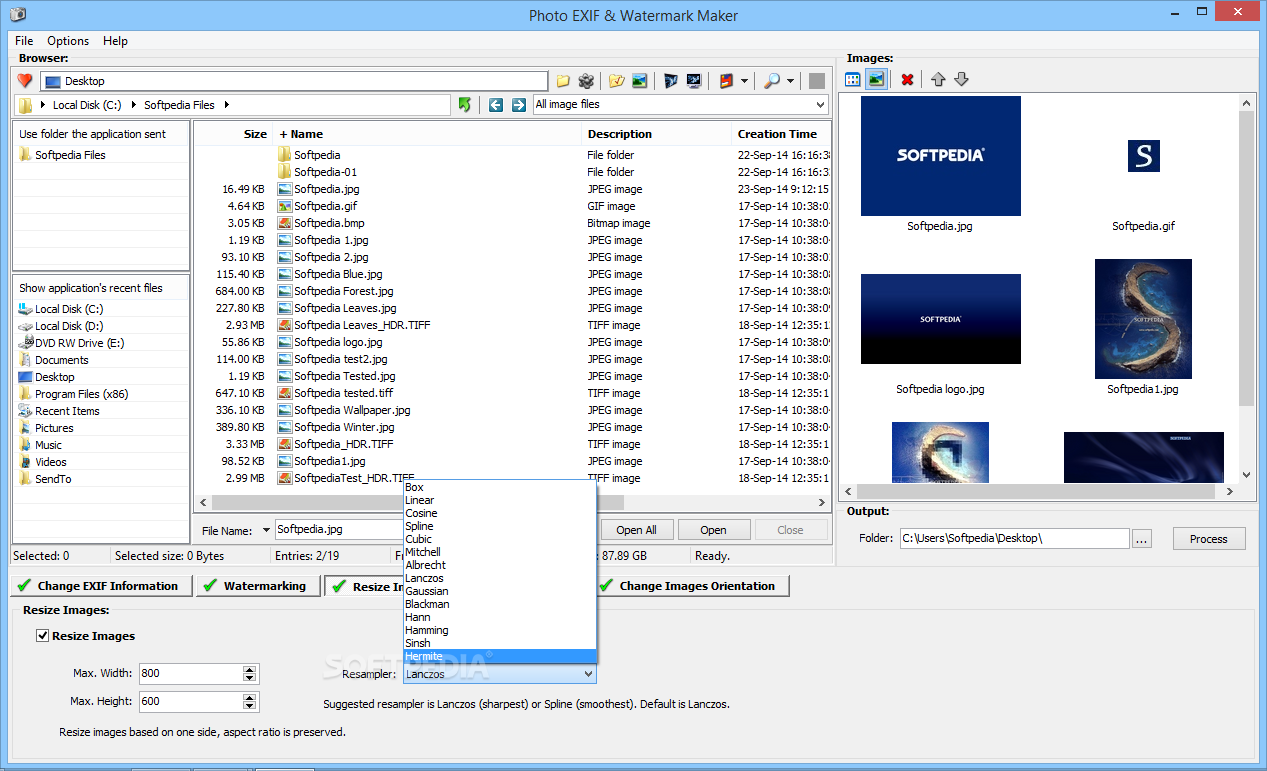1267x771 pixels.
Task: Choose Hermite in resampler list
Action: [500, 656]
